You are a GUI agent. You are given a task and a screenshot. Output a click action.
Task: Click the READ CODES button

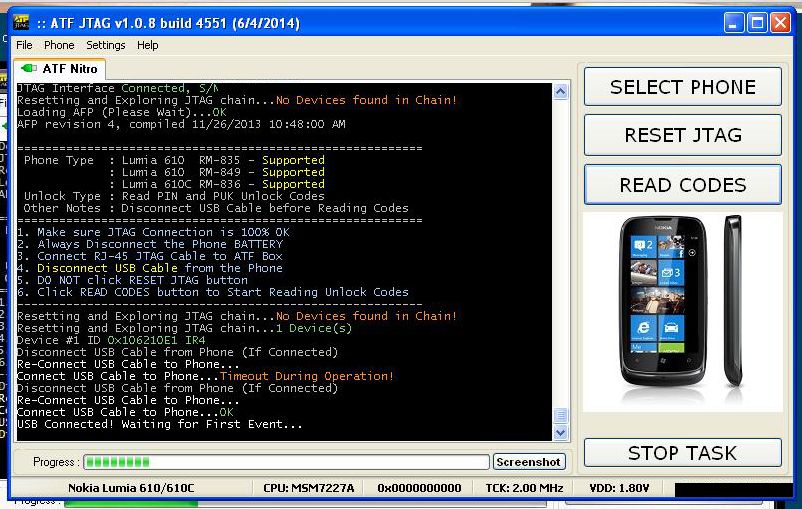point(682,185)
